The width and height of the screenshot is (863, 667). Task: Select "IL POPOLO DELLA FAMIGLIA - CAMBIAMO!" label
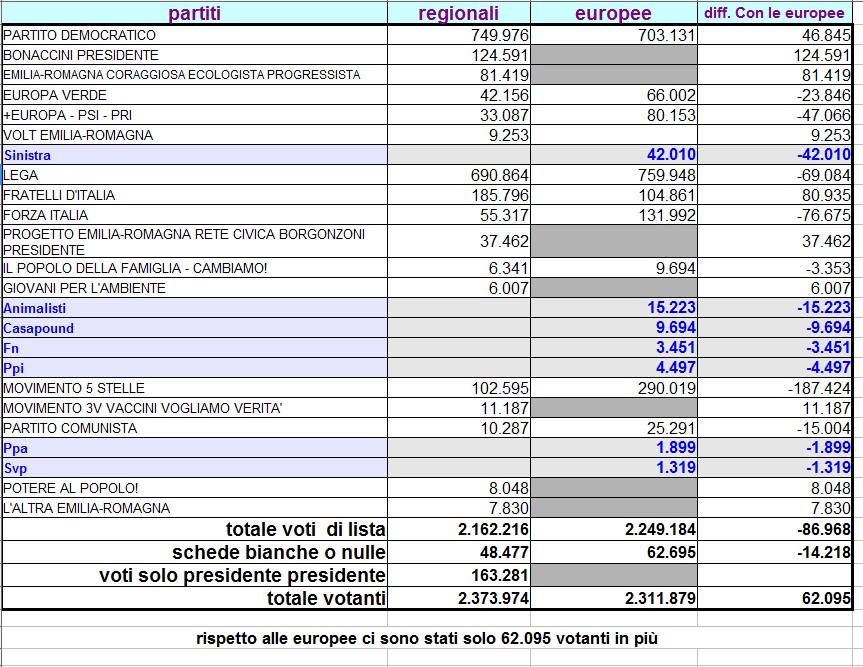(x=135, y=269)
